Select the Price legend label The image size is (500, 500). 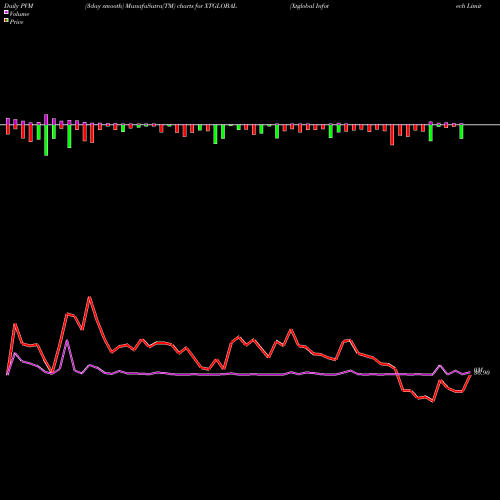[16, 22]
